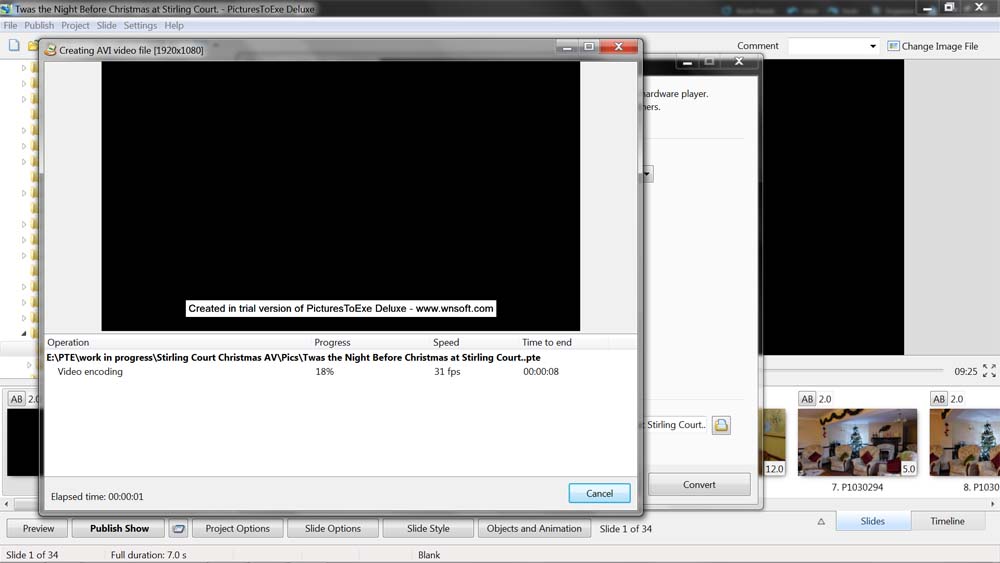This screenshot has width=1000, height=563.
Task: Open the Help menu
Action: [x=174, y=26]
